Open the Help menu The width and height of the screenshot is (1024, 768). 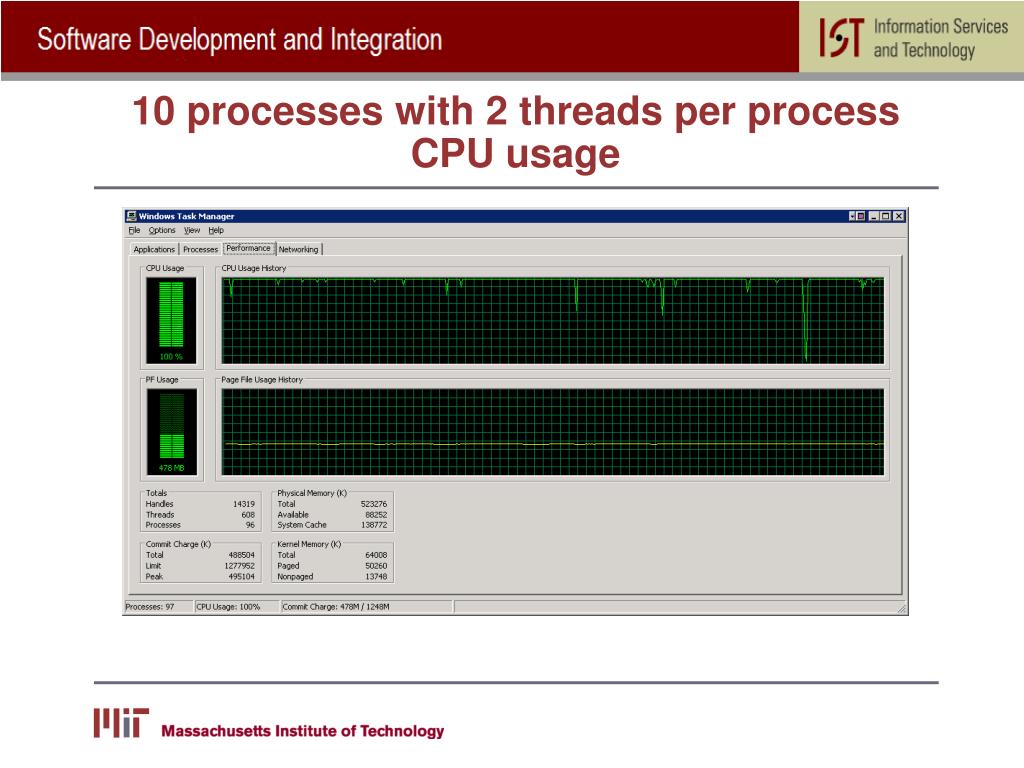click(x=216, y=231)
